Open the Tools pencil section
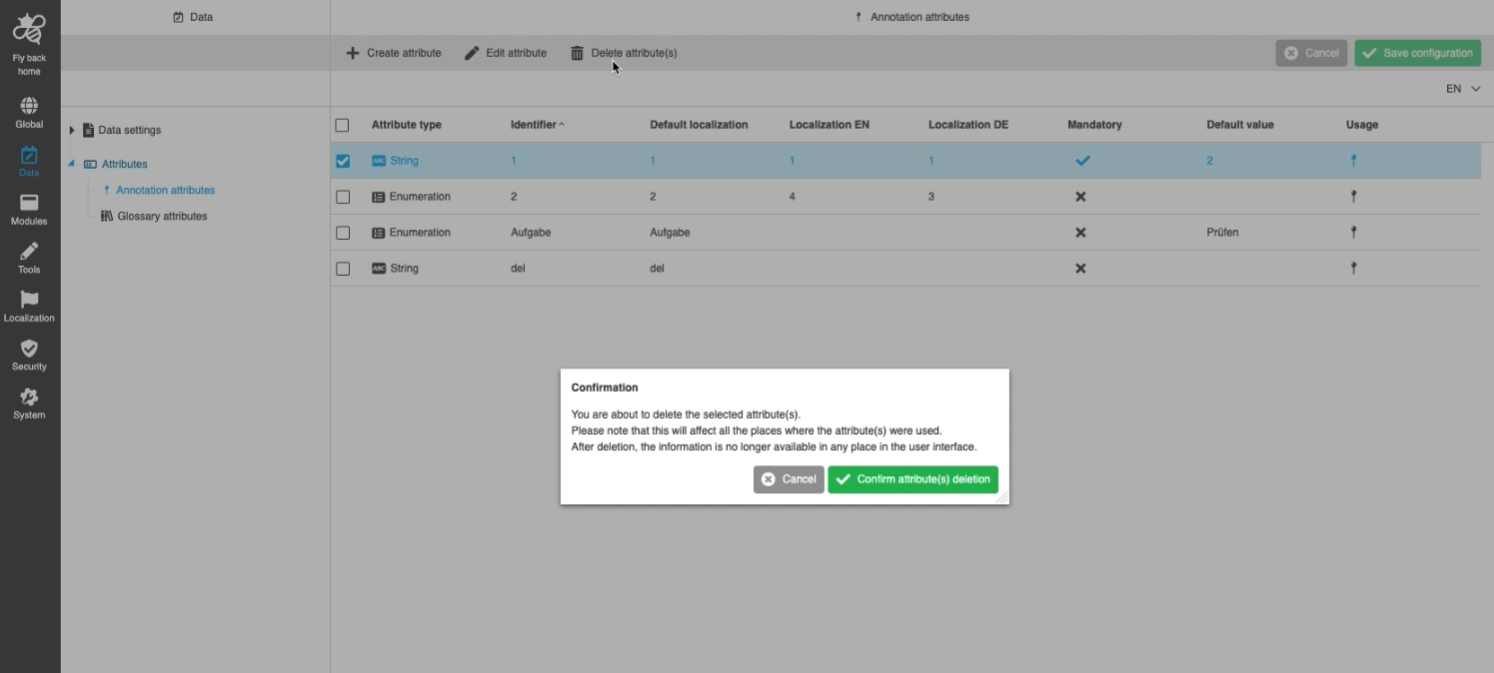Screen dimensions: 1494x673 (x=29, y=258)
